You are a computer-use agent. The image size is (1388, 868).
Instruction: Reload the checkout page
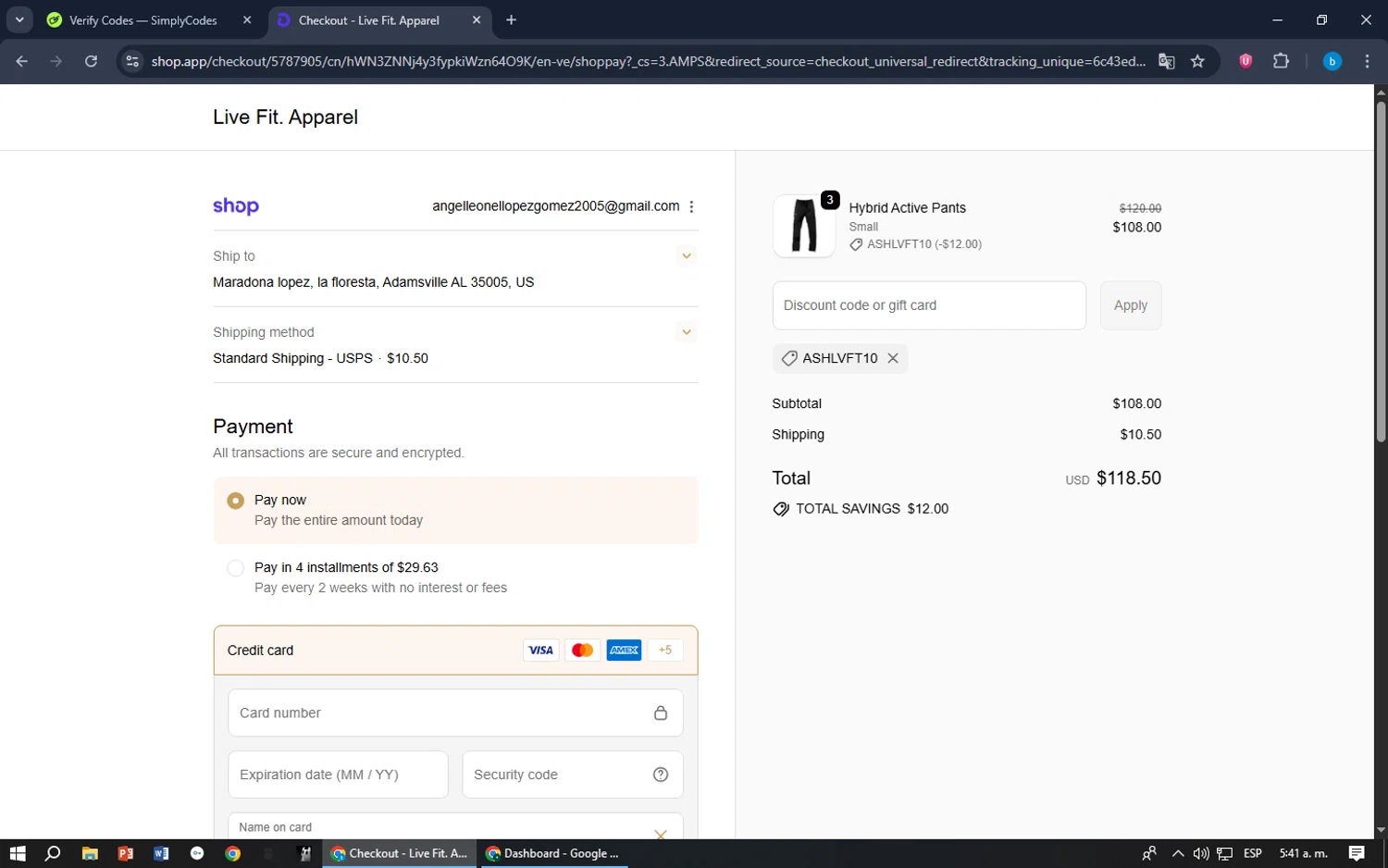pos(91,61)
